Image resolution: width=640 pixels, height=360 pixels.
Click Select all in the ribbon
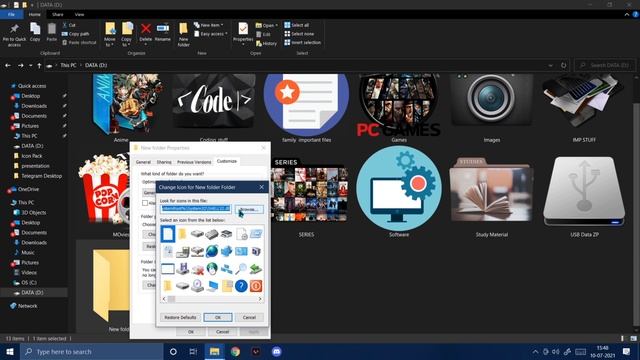pos(297,25)
